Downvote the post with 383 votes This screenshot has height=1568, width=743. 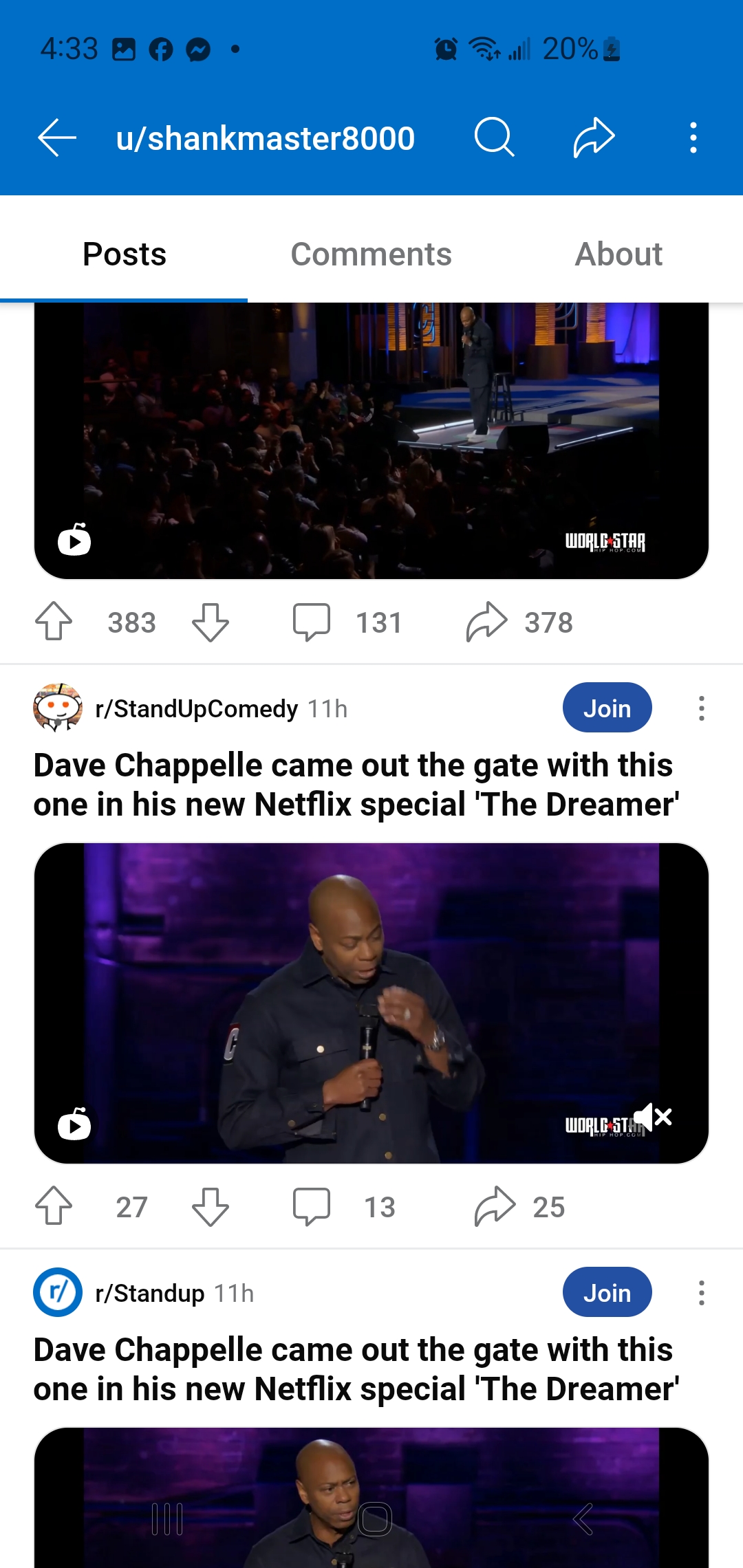click(x=211, y=622)
